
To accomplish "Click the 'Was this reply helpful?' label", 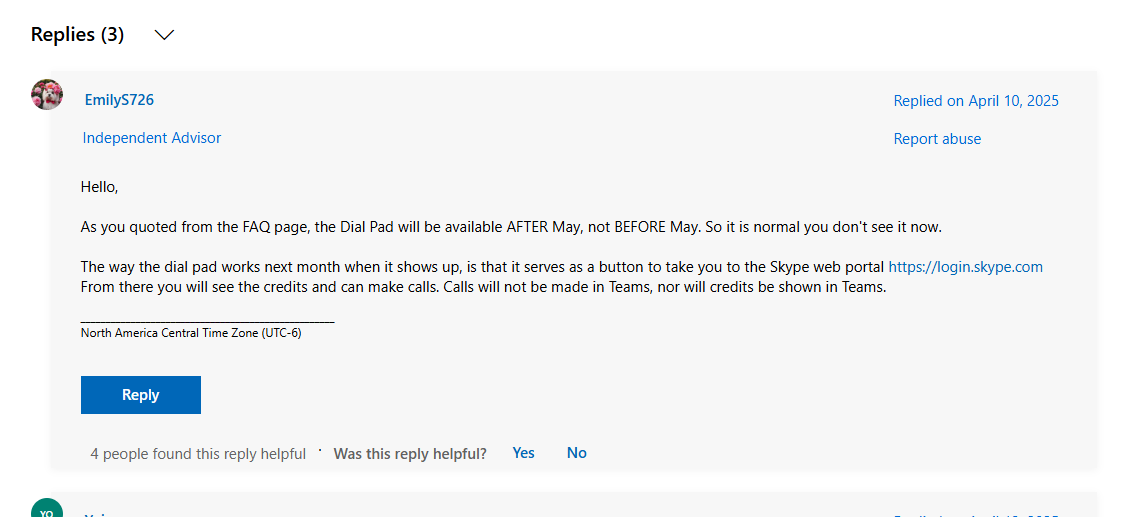I will pos(410,454).
